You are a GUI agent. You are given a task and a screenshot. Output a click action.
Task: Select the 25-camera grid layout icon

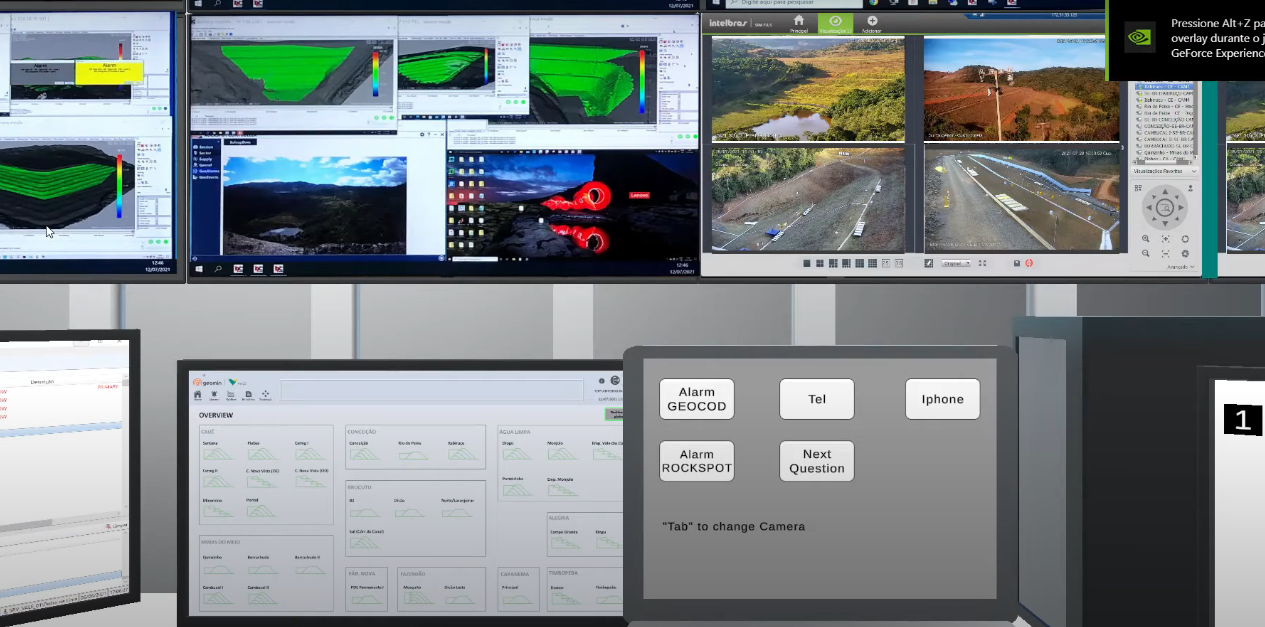[884, 263]
